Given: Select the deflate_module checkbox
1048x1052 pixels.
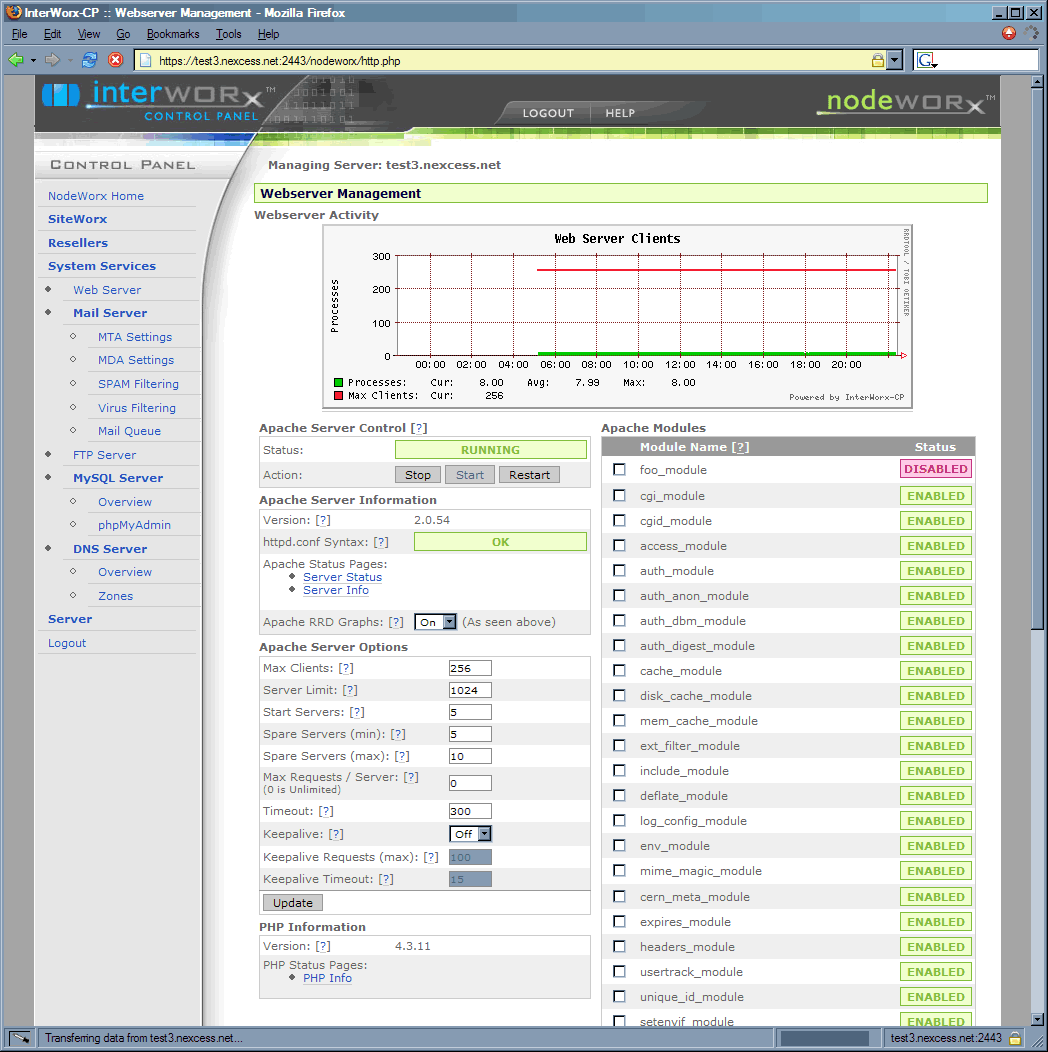Looking at the screenshot, I should tap(620, 796).
